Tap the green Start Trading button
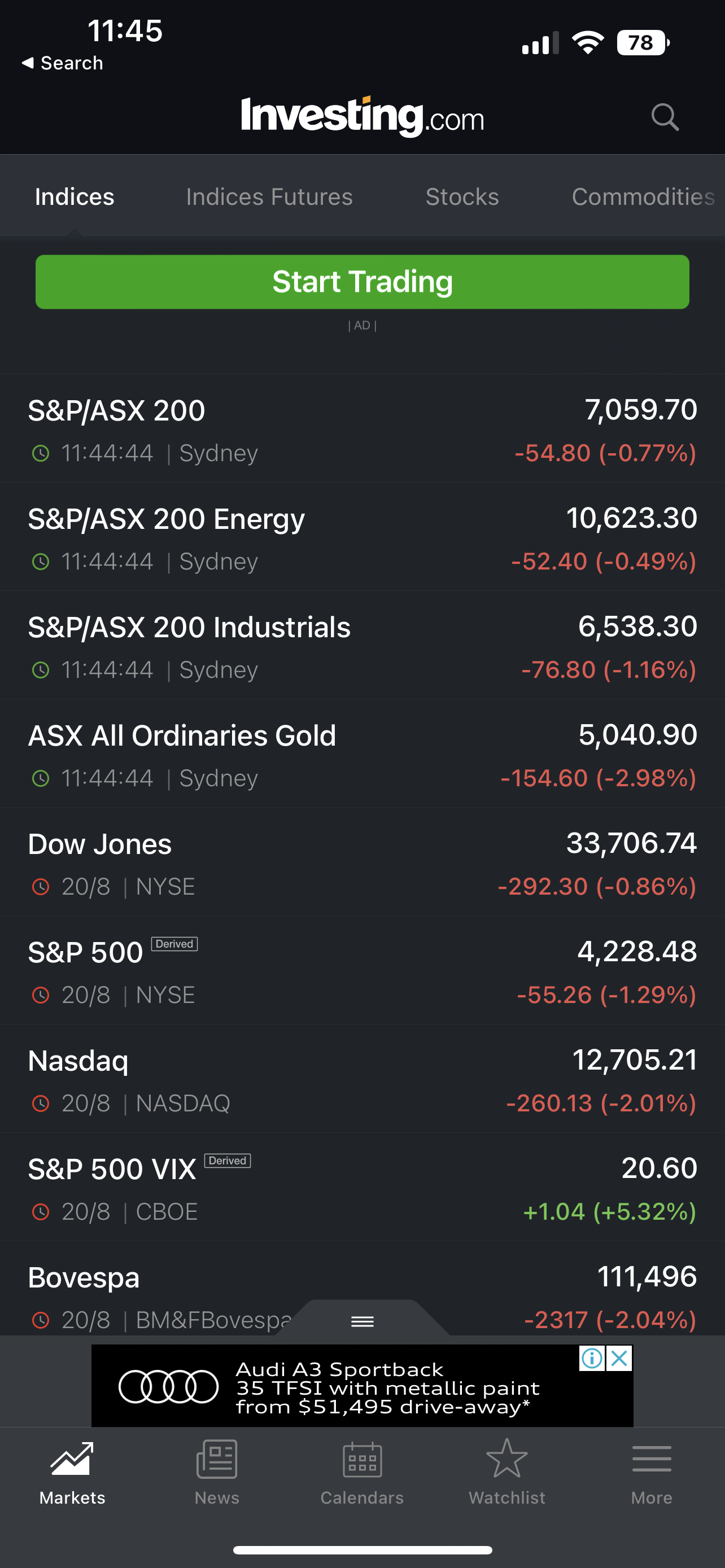 [x=362, y=282]
